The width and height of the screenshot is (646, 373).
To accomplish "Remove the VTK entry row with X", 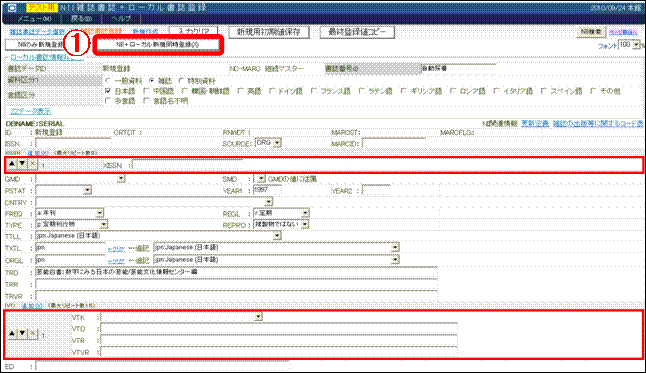I will click(33, 333).
